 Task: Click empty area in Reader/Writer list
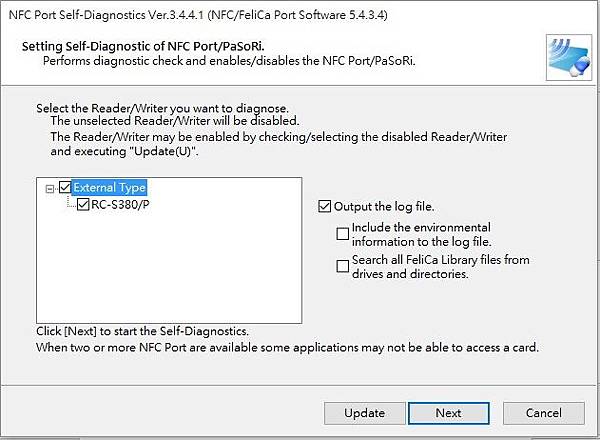[170, 270]
